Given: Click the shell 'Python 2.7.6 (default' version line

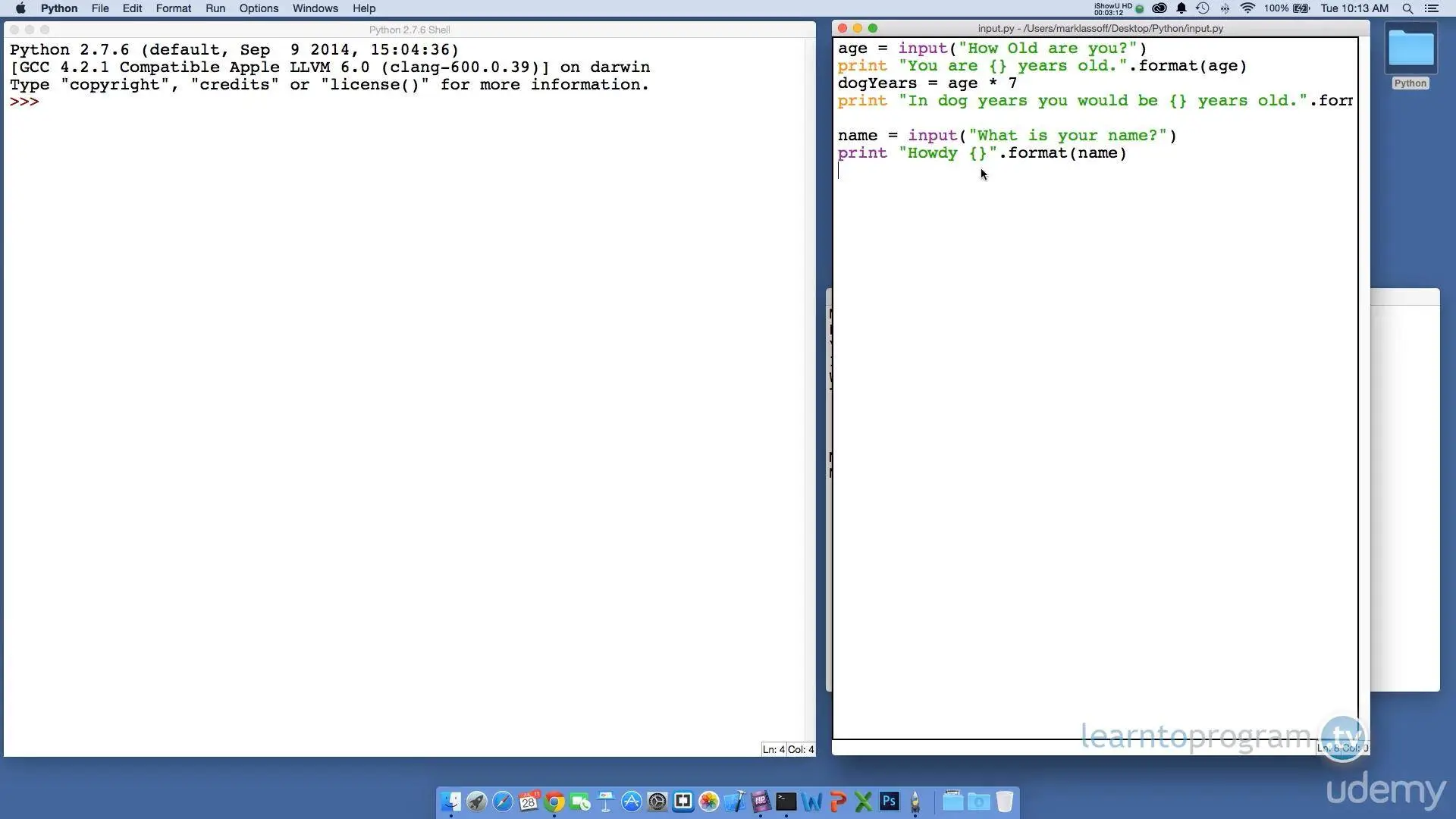Looking at the screenshot, I should pyautogui.click(x=234, y=50).
